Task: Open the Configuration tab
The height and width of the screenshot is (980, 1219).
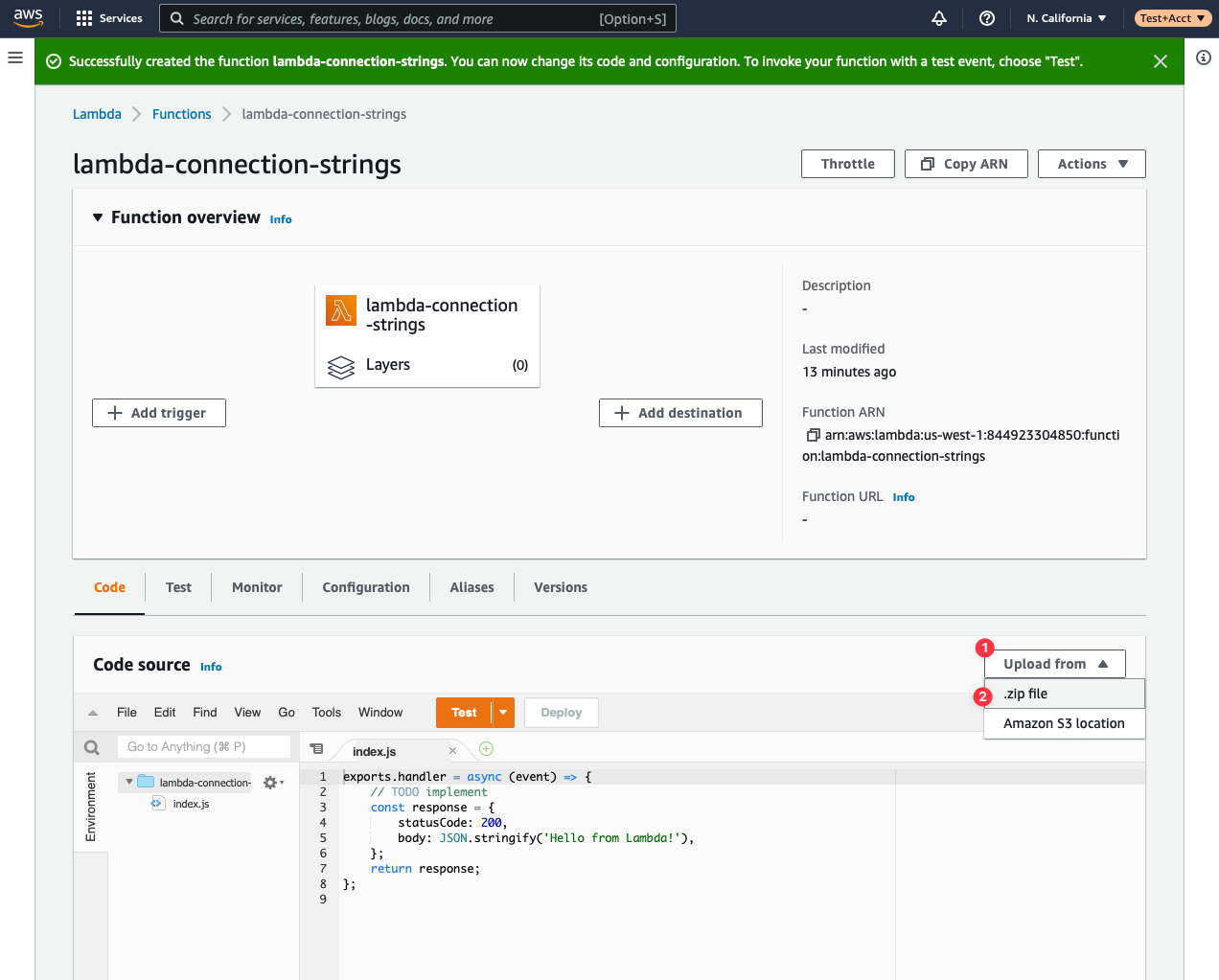Action: [366, 587]
